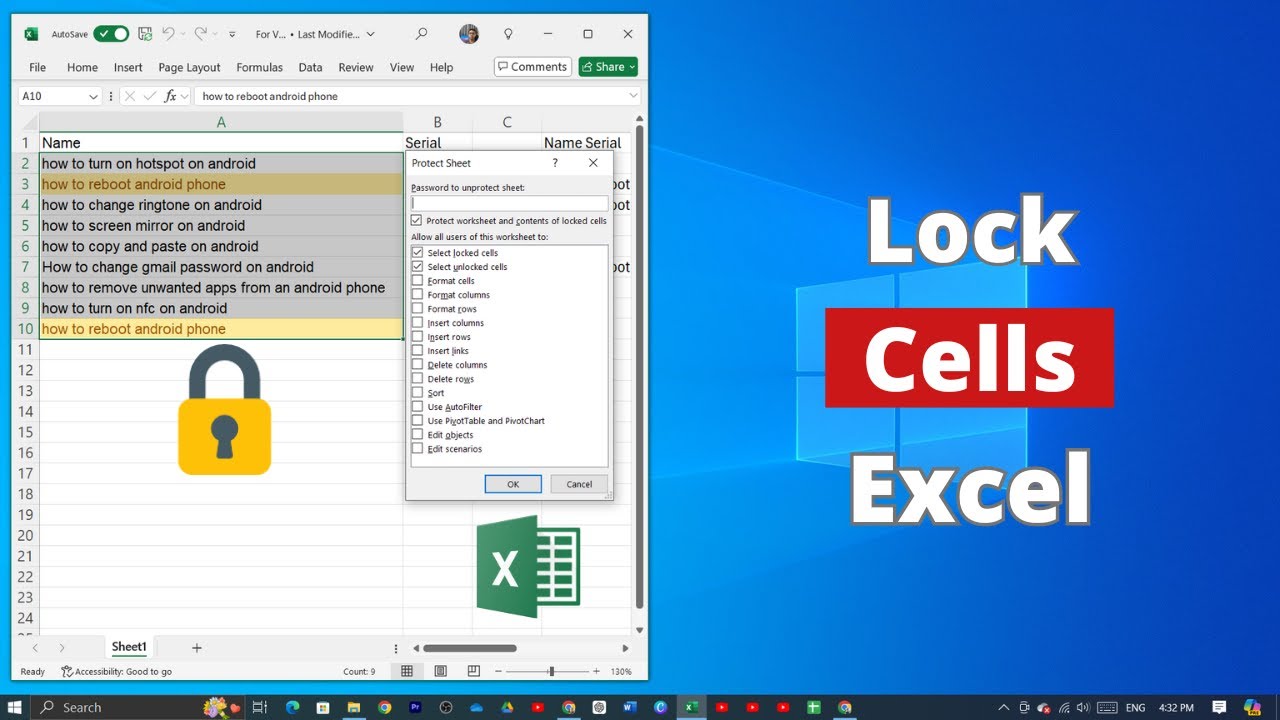This screenshot has height=720, width=1280.
Task: Expand the Name Box dropdown
Action: [x=93, y=97]
